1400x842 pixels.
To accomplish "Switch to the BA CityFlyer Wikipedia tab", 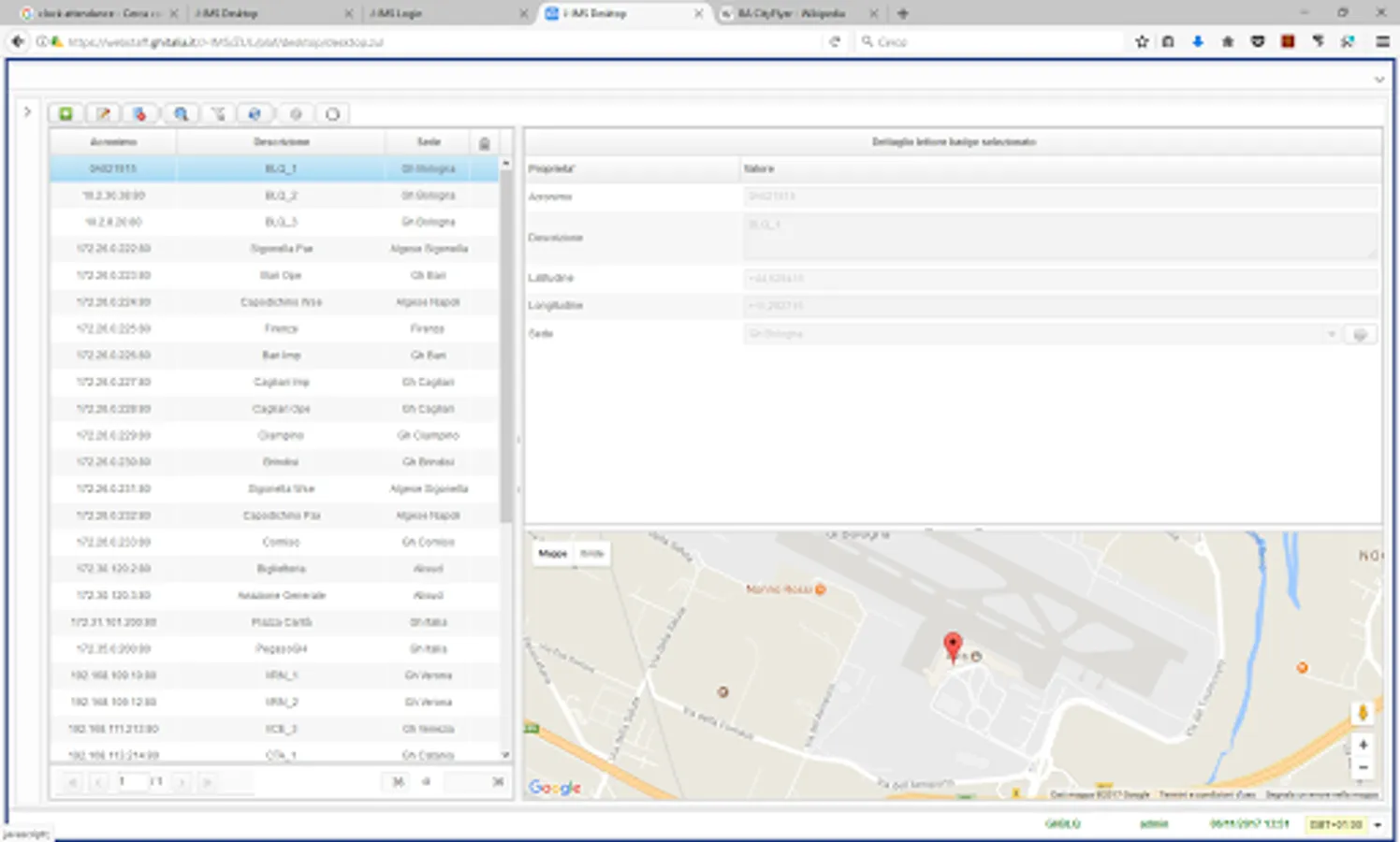I will 791,14.
